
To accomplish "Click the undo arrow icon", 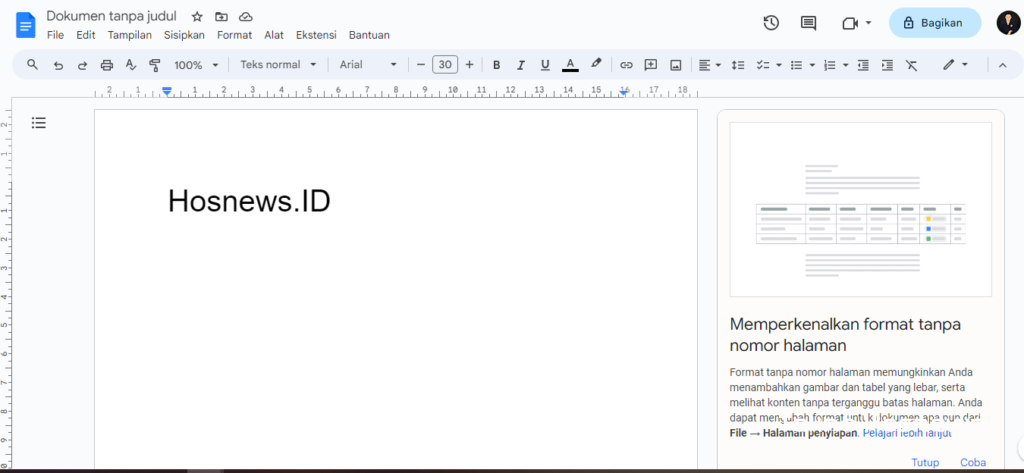I will [58, 65].
